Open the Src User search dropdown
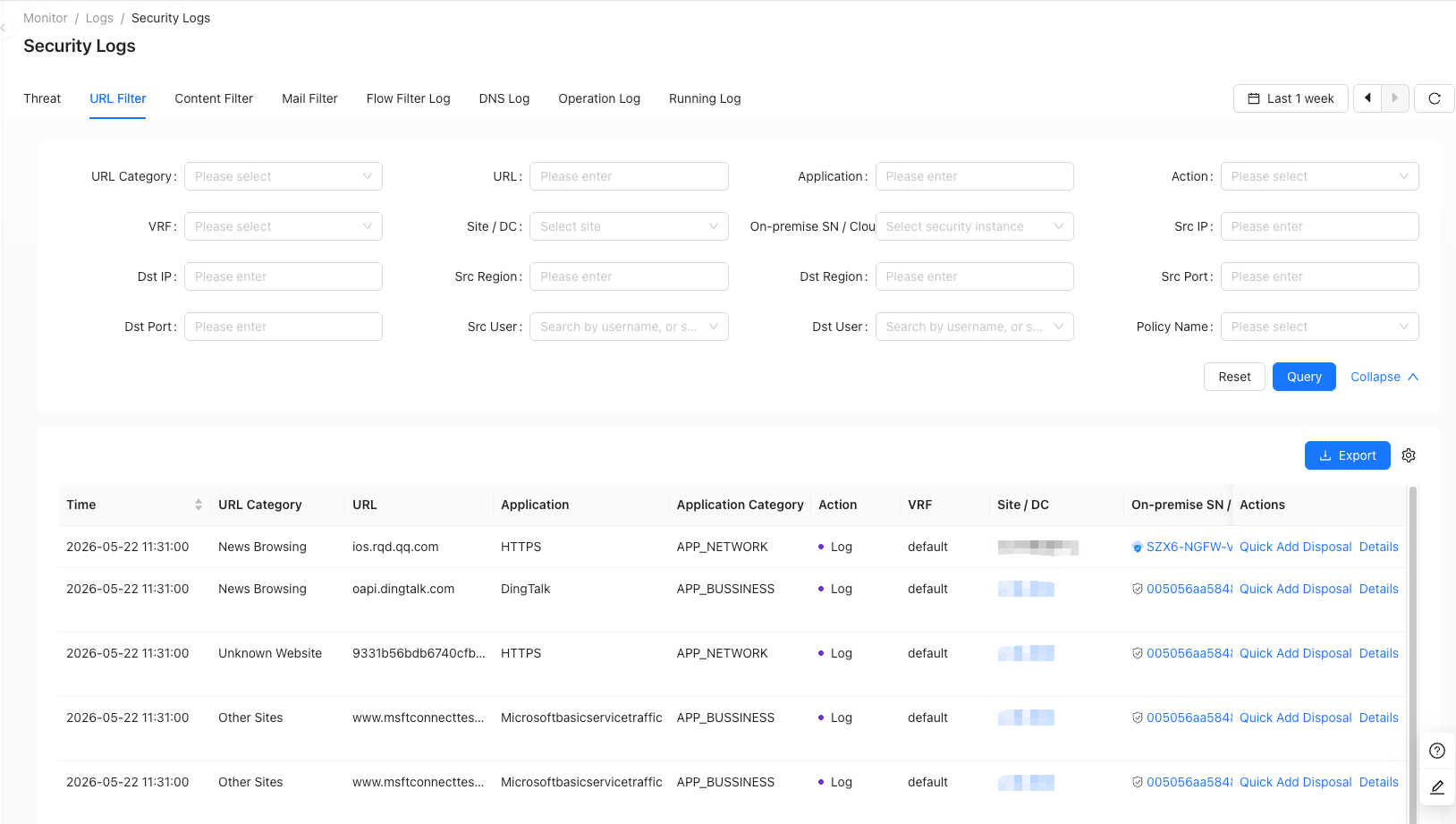The image size is (1456, 824). (x=629, y=327)
